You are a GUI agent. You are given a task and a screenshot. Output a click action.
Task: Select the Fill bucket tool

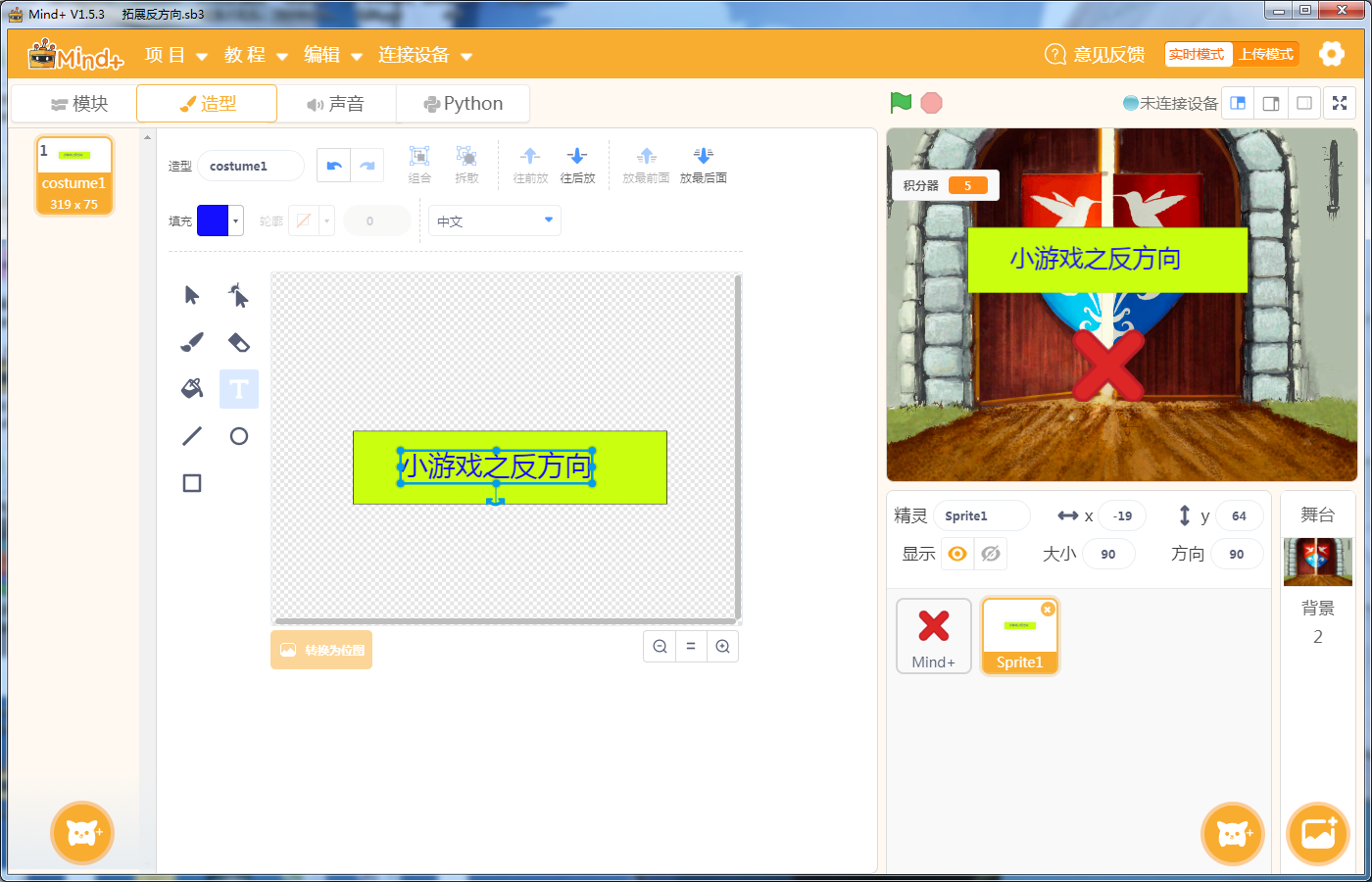[x=192, y=389]
